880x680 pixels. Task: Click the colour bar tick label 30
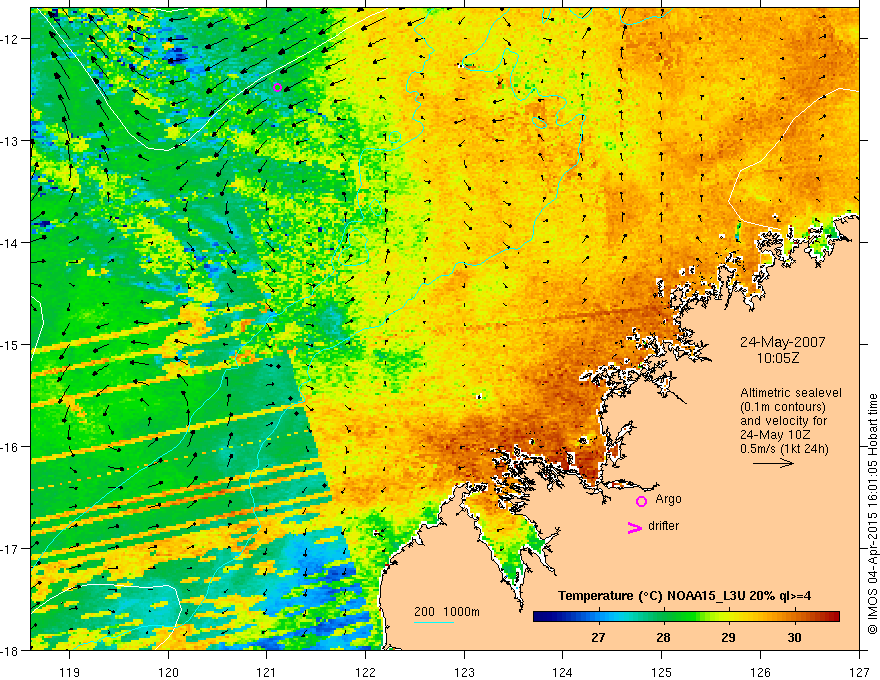tap(794, 637)
